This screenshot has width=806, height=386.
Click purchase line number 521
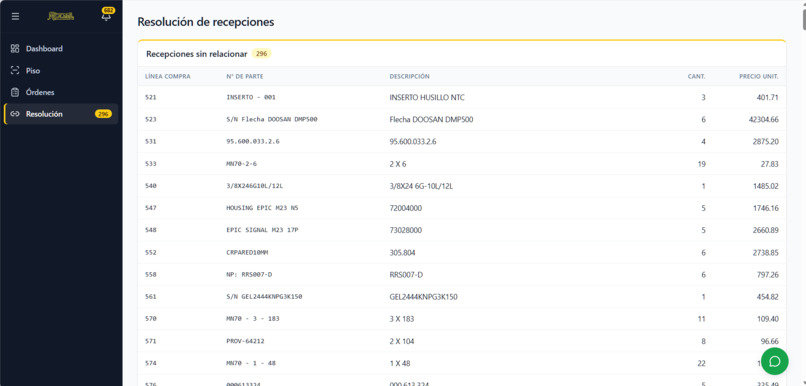151,97
